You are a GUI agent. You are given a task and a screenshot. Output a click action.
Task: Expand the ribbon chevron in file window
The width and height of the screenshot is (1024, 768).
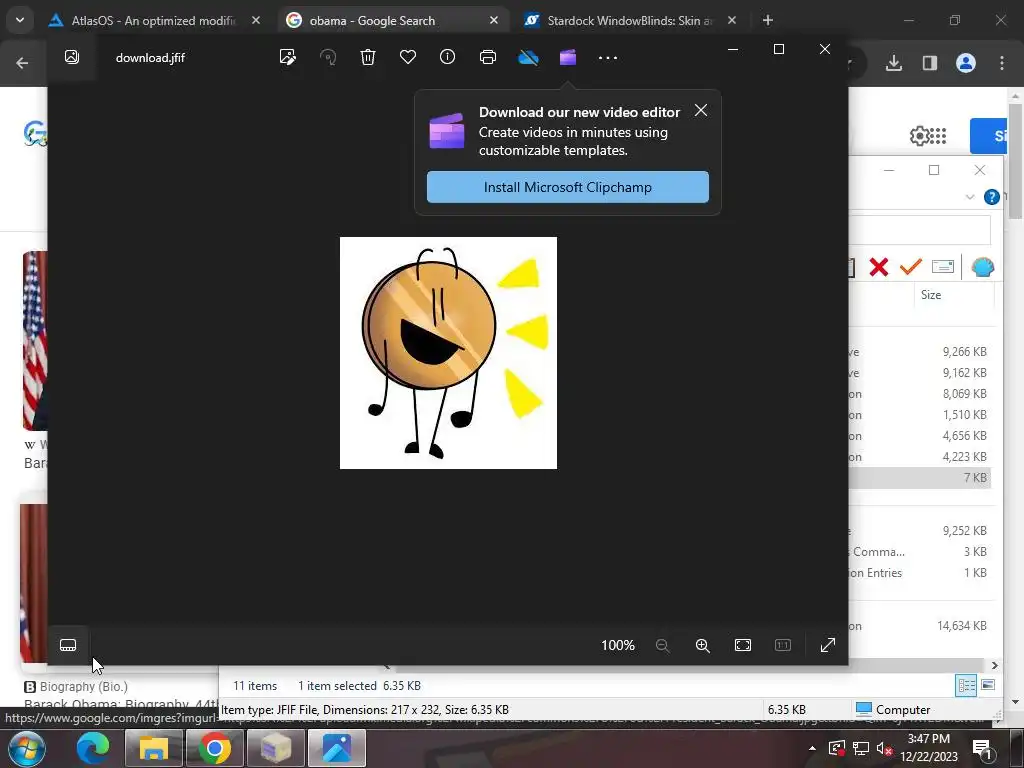pyautogui.click(x=970, y=197)
